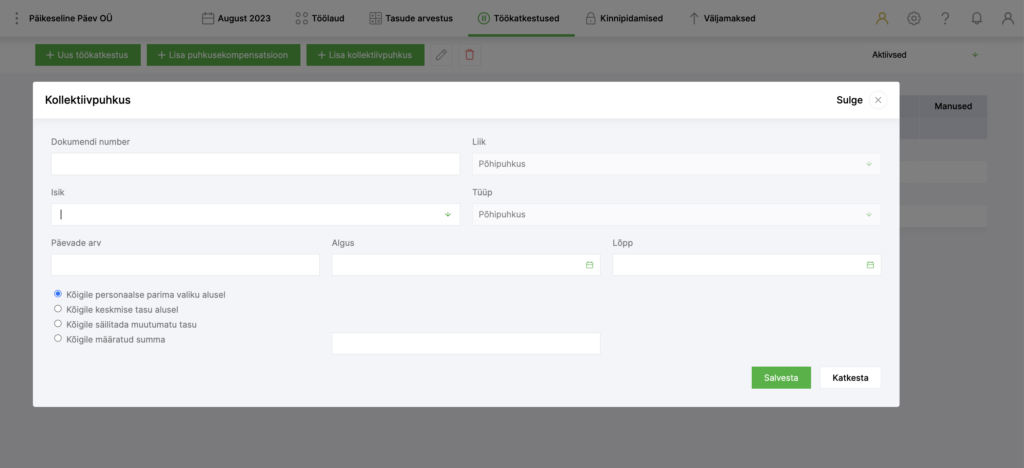Click Lisa puhkusekompensatsioon button
1024x468 pixels.
point(223,55)
